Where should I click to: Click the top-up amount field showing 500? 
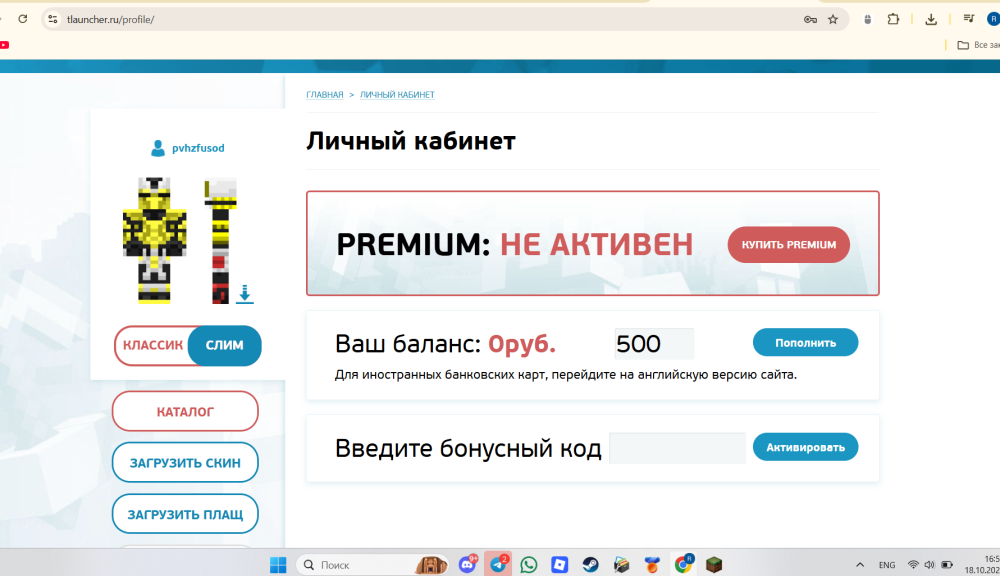pos(654,344)
